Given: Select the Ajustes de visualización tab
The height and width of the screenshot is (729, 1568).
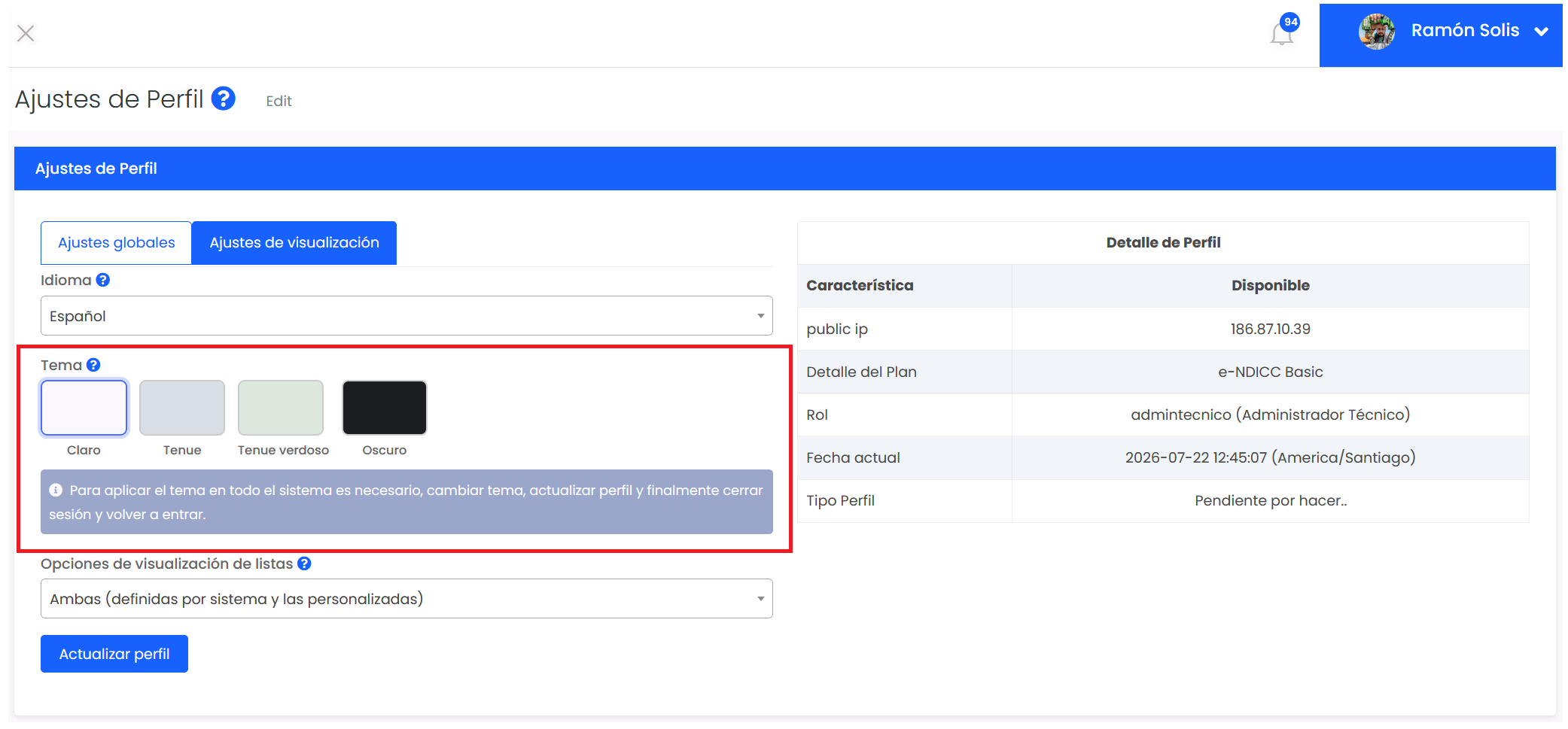Looking at the screenshot, I should coord(294,243).
